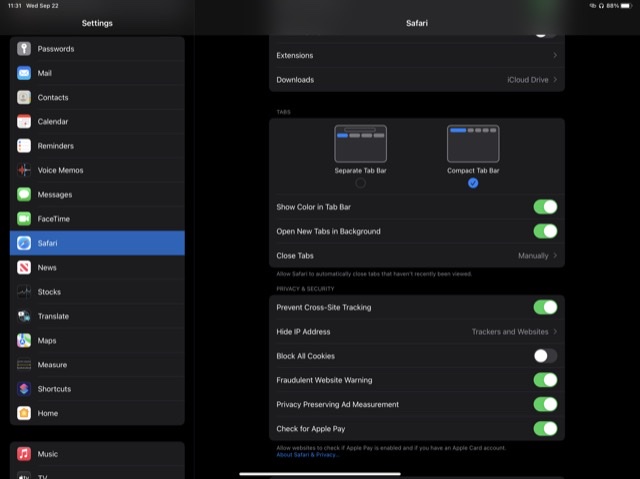
Task: Open About Safari & Privacy link
Action: (307, 455)
